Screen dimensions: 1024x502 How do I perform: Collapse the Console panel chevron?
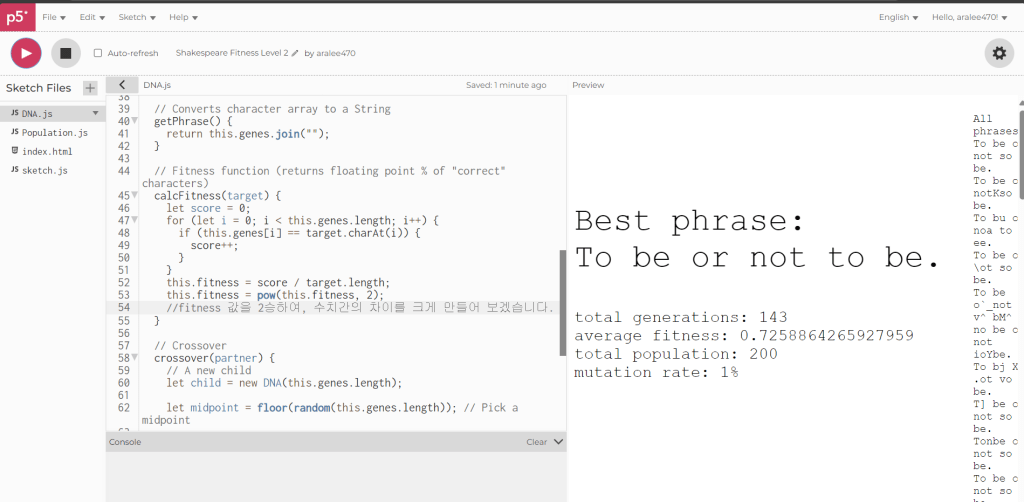pos(558,441)
